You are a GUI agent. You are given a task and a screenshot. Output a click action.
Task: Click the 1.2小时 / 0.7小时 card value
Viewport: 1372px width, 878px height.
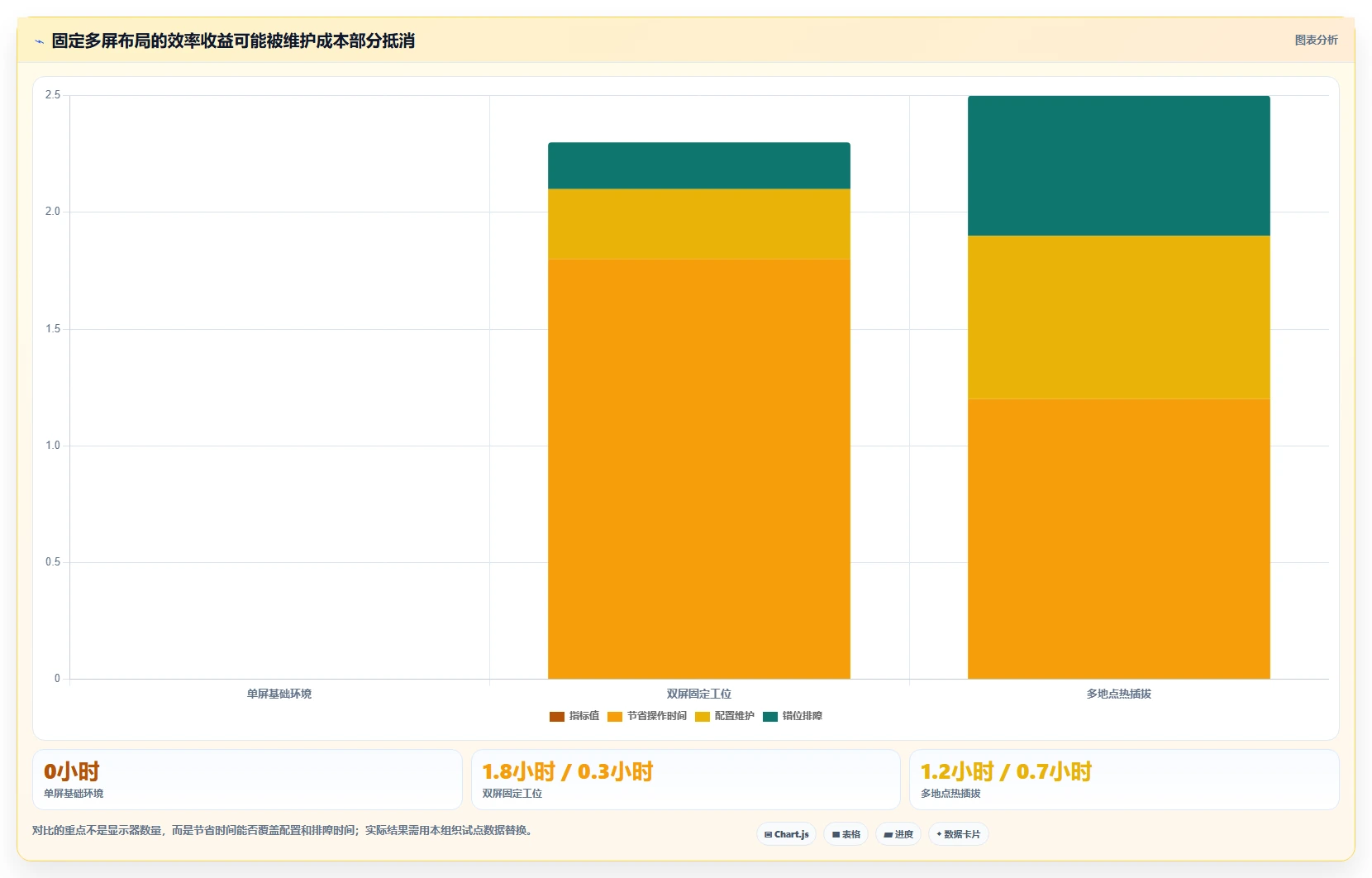(x=1007, y=771)
